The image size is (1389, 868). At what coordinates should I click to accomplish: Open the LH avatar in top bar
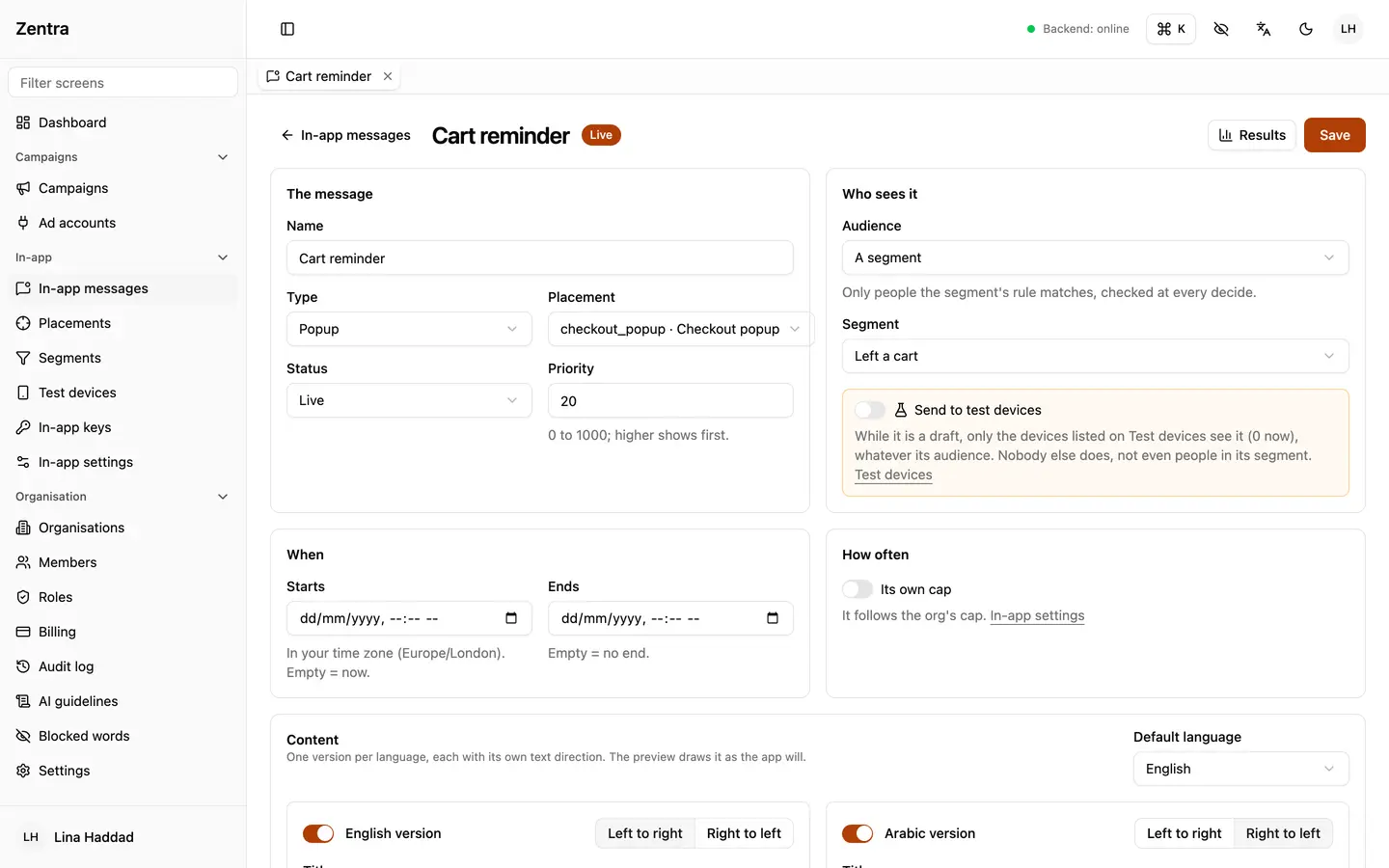(x=1348, y=29)
